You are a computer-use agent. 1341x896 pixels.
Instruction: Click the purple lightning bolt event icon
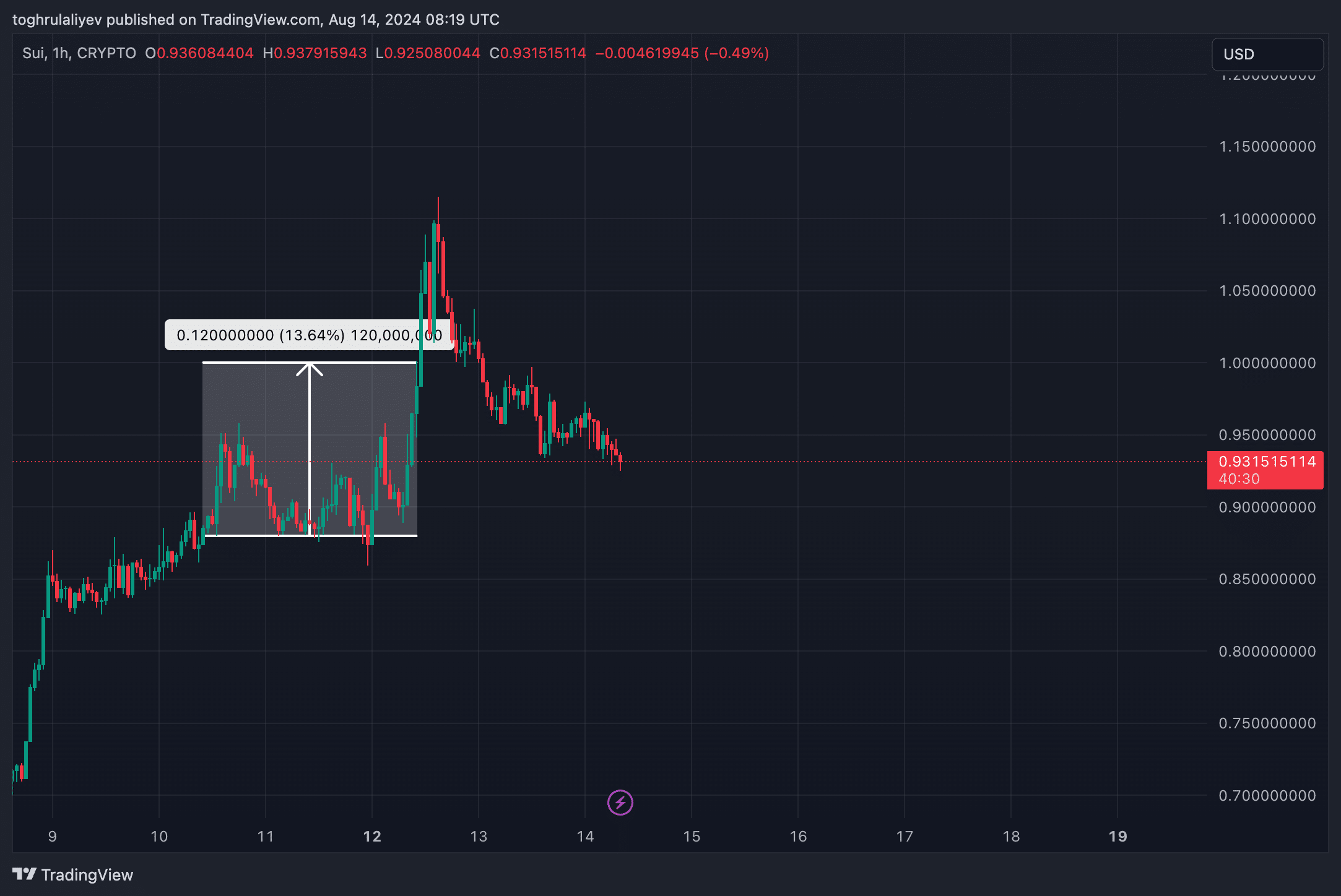click(620, 803)
